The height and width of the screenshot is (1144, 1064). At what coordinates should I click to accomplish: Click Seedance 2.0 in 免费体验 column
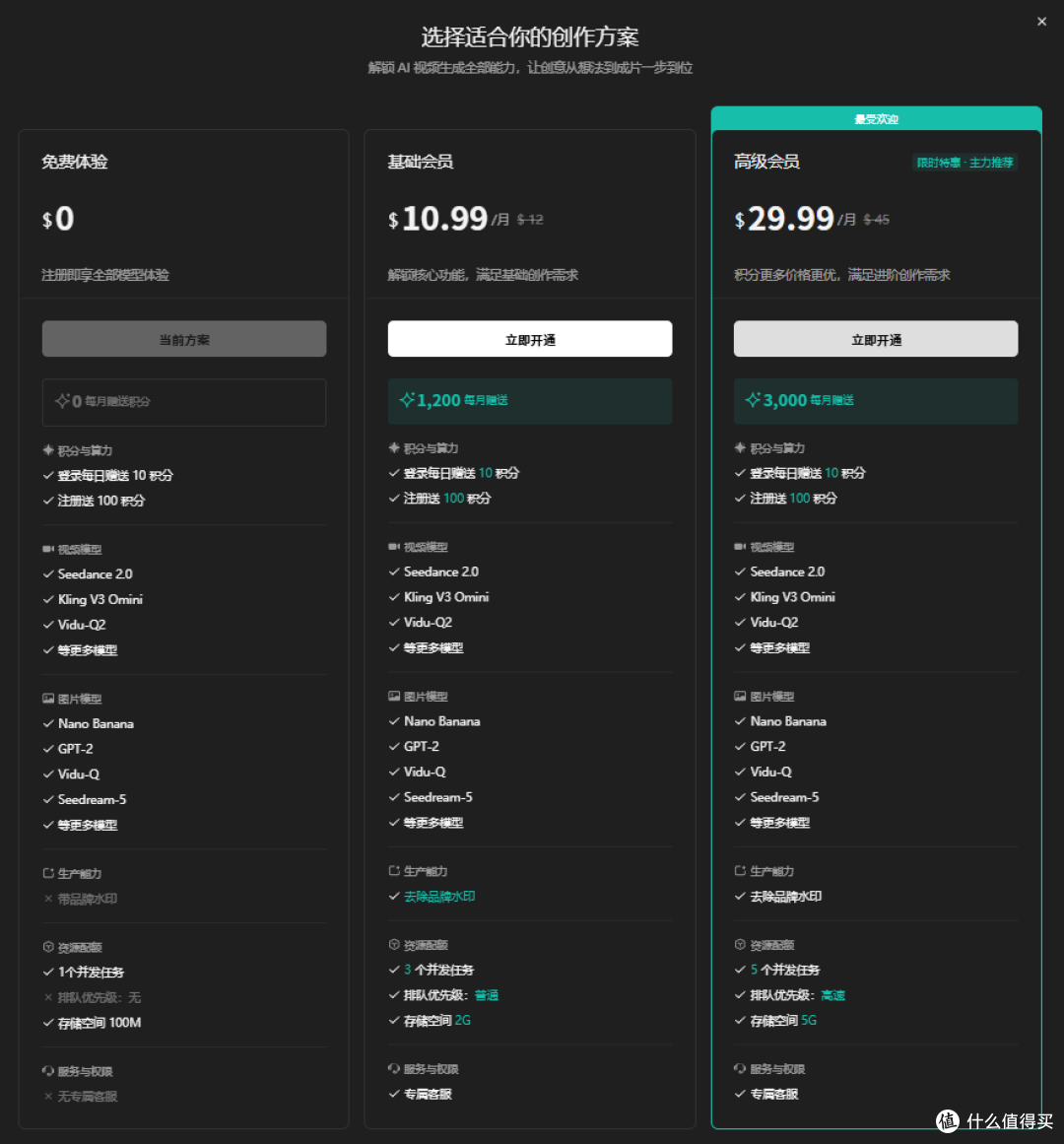[95, 574]
